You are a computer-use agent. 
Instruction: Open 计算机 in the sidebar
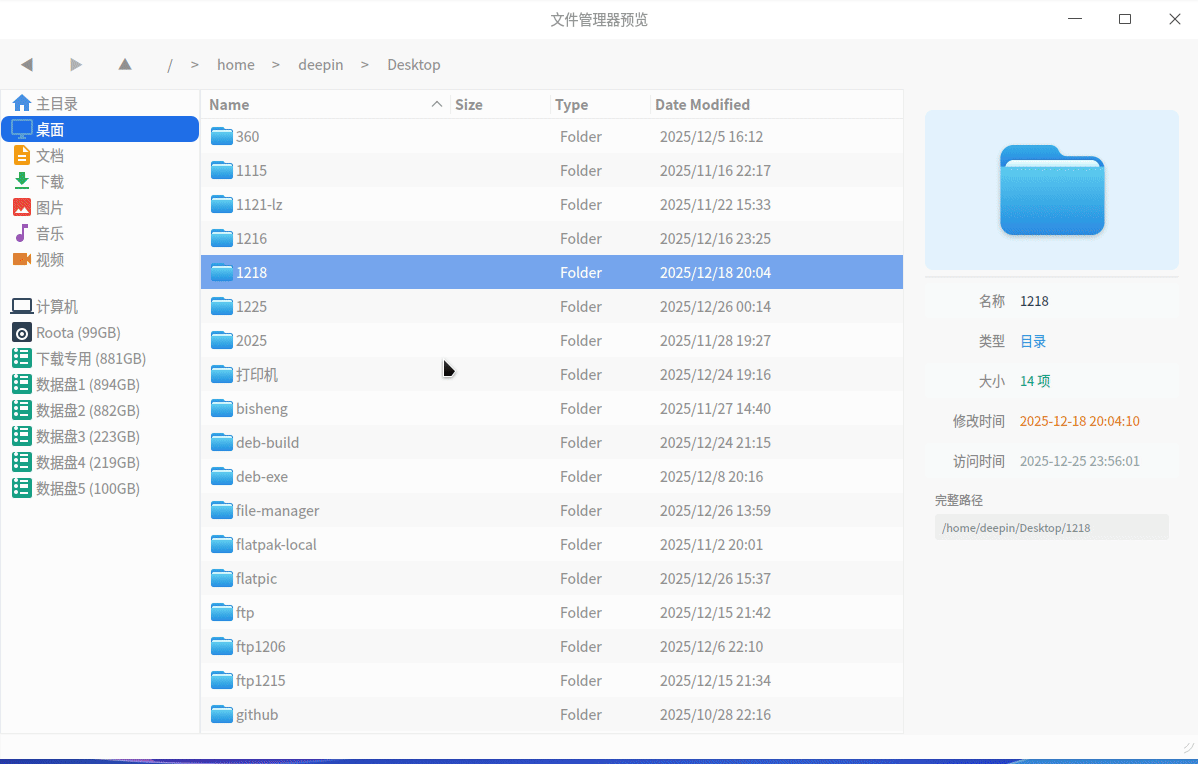tap(100, 307)
